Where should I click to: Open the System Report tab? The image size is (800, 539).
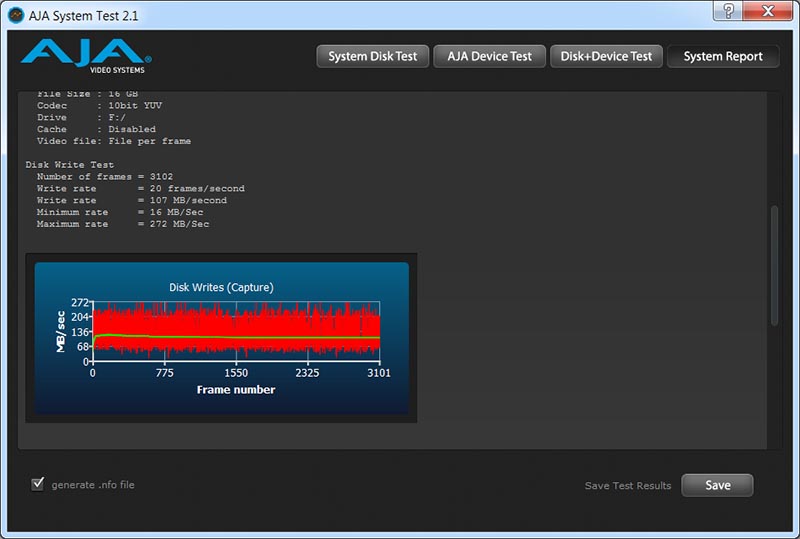pyautogui.click(x=723, y=56)
